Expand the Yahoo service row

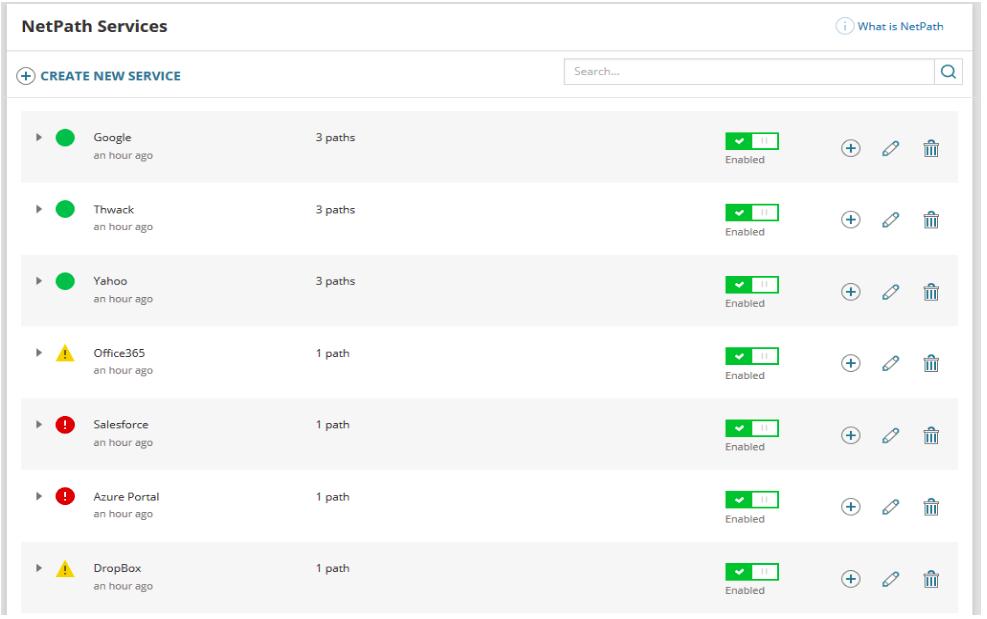pyautogui.click(x=38, y=280)
